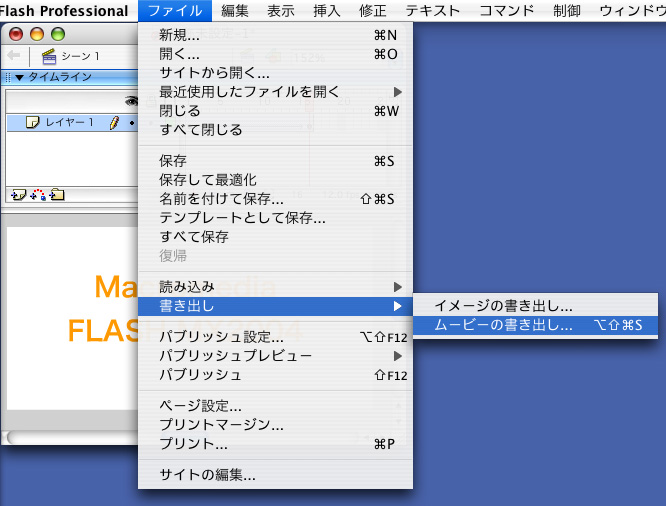Open the Flash Professional application menu
Screen dimensions: 666x506
click(x=64, y=11)
